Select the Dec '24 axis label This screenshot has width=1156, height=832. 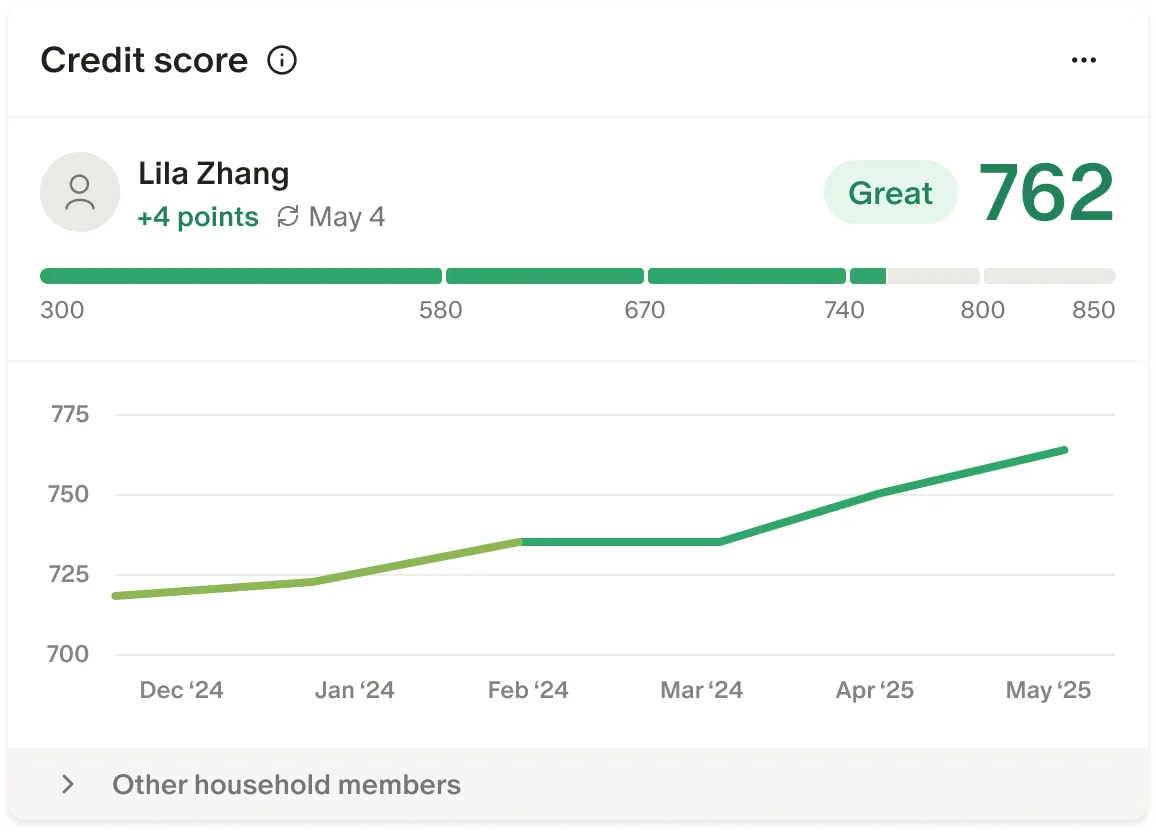pyautogui.click(x=181, y=690)
